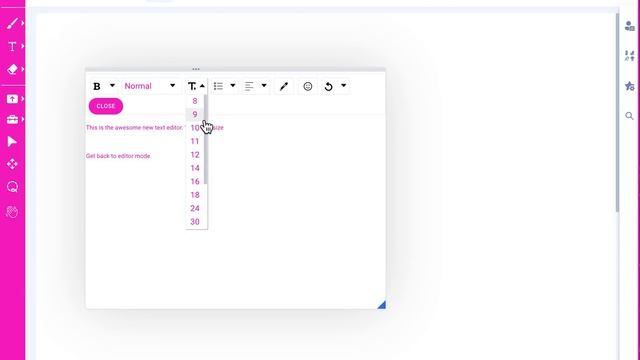Select the Eraser tool
Screen dimensions: 640x360
click(x=12, y=69)
